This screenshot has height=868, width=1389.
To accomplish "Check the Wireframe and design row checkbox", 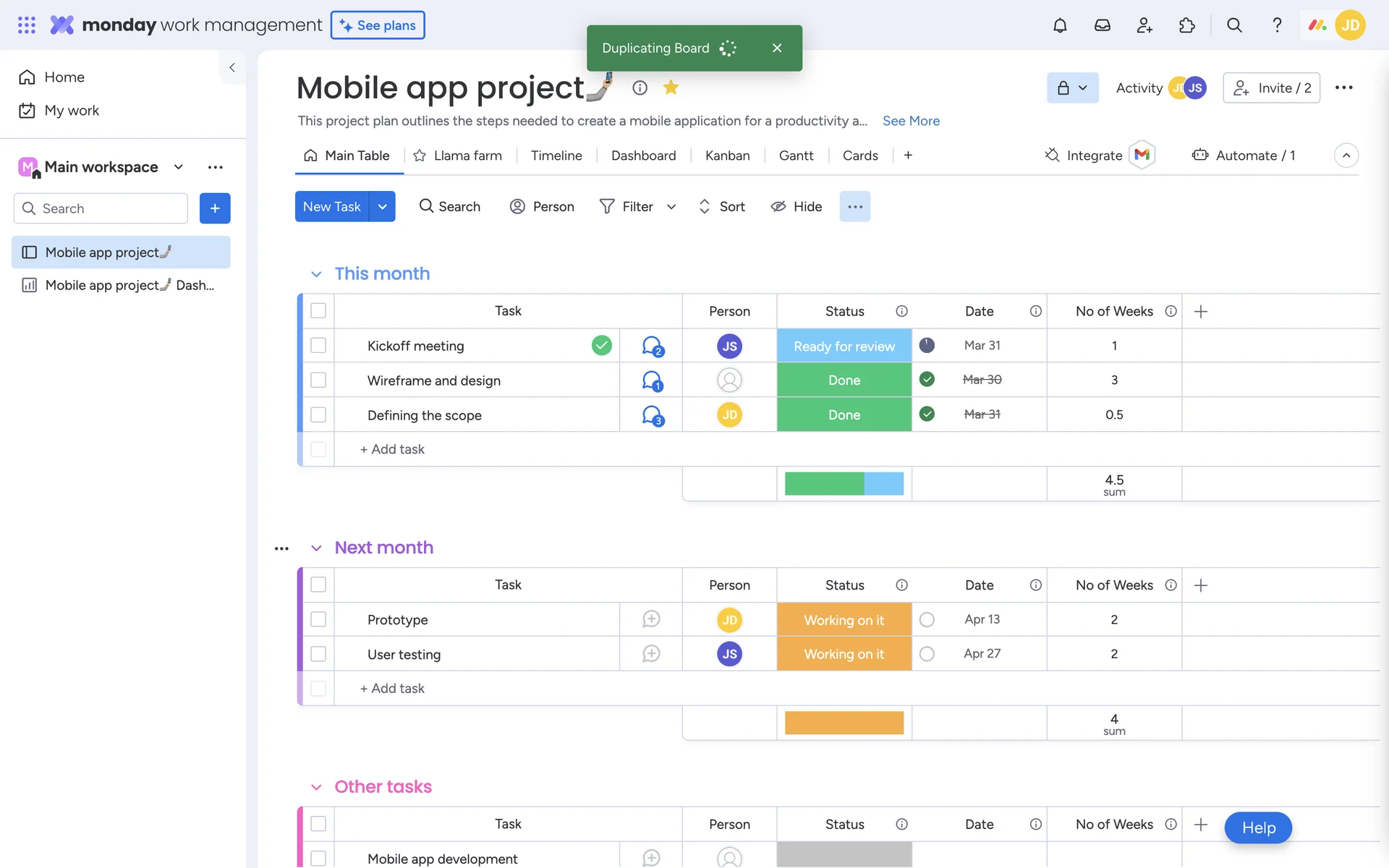I will tap(318, 380).
